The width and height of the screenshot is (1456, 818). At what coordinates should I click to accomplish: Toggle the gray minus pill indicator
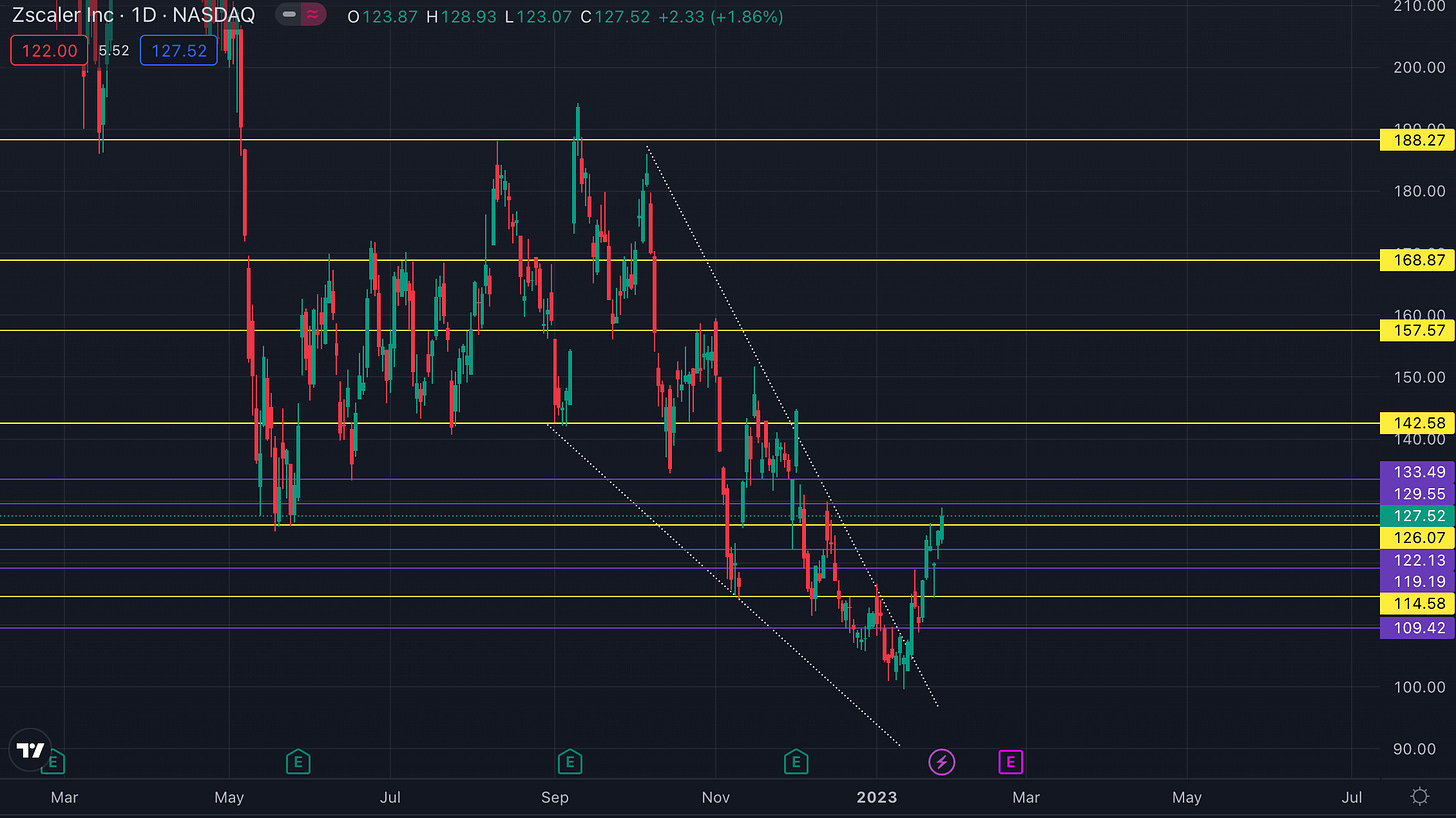tap(290, 15)
